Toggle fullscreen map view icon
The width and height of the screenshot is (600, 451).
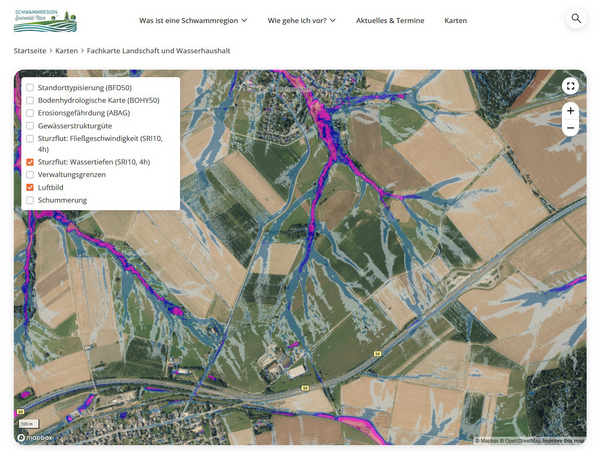point(570,86)
